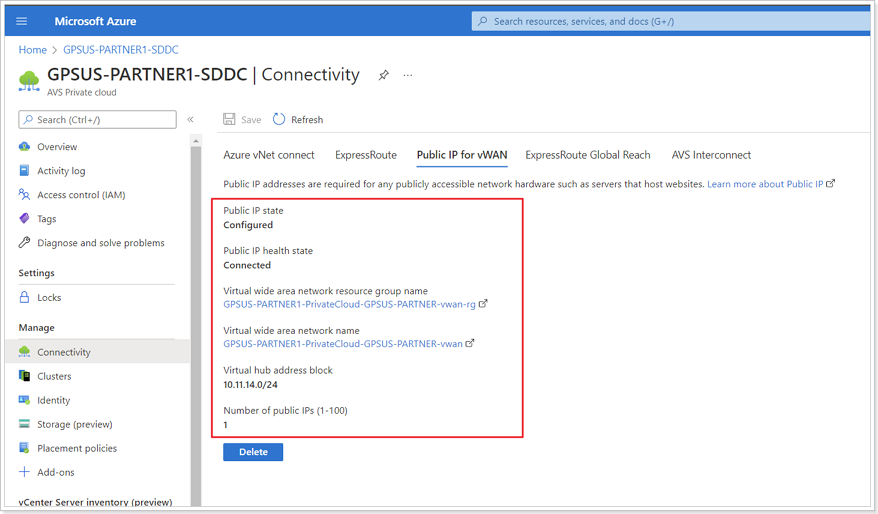This screenshot has width=878, height=514.
Task: Click the sidebar vertical scrollbar
Action: tap(195, 325)
